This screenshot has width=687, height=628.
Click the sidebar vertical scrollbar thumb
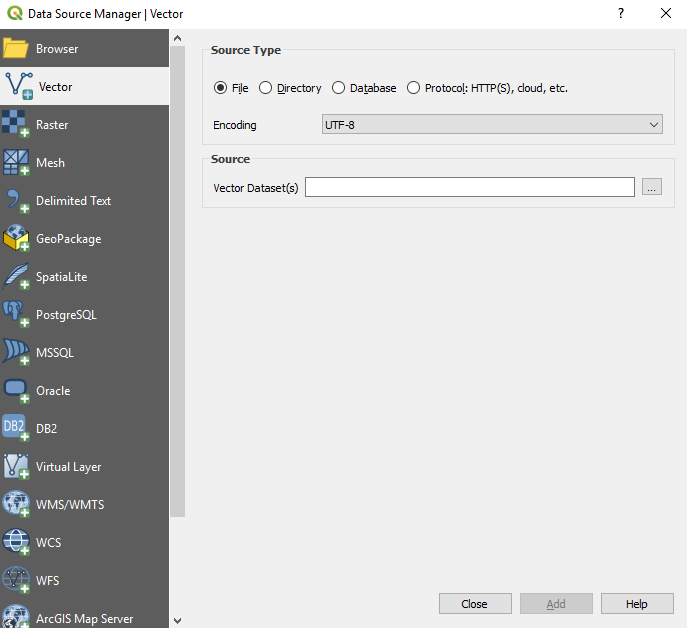(177, 281)
